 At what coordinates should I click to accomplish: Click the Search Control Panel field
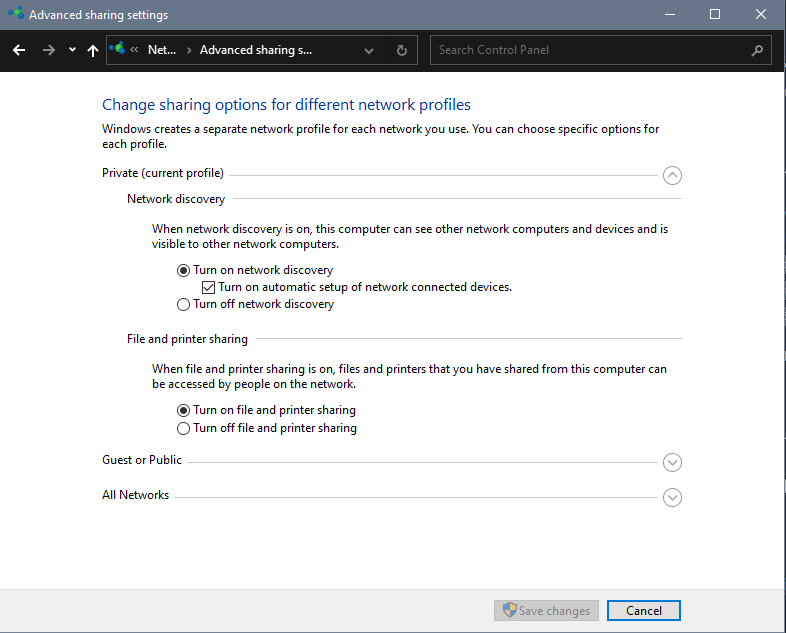pos(590,50)
